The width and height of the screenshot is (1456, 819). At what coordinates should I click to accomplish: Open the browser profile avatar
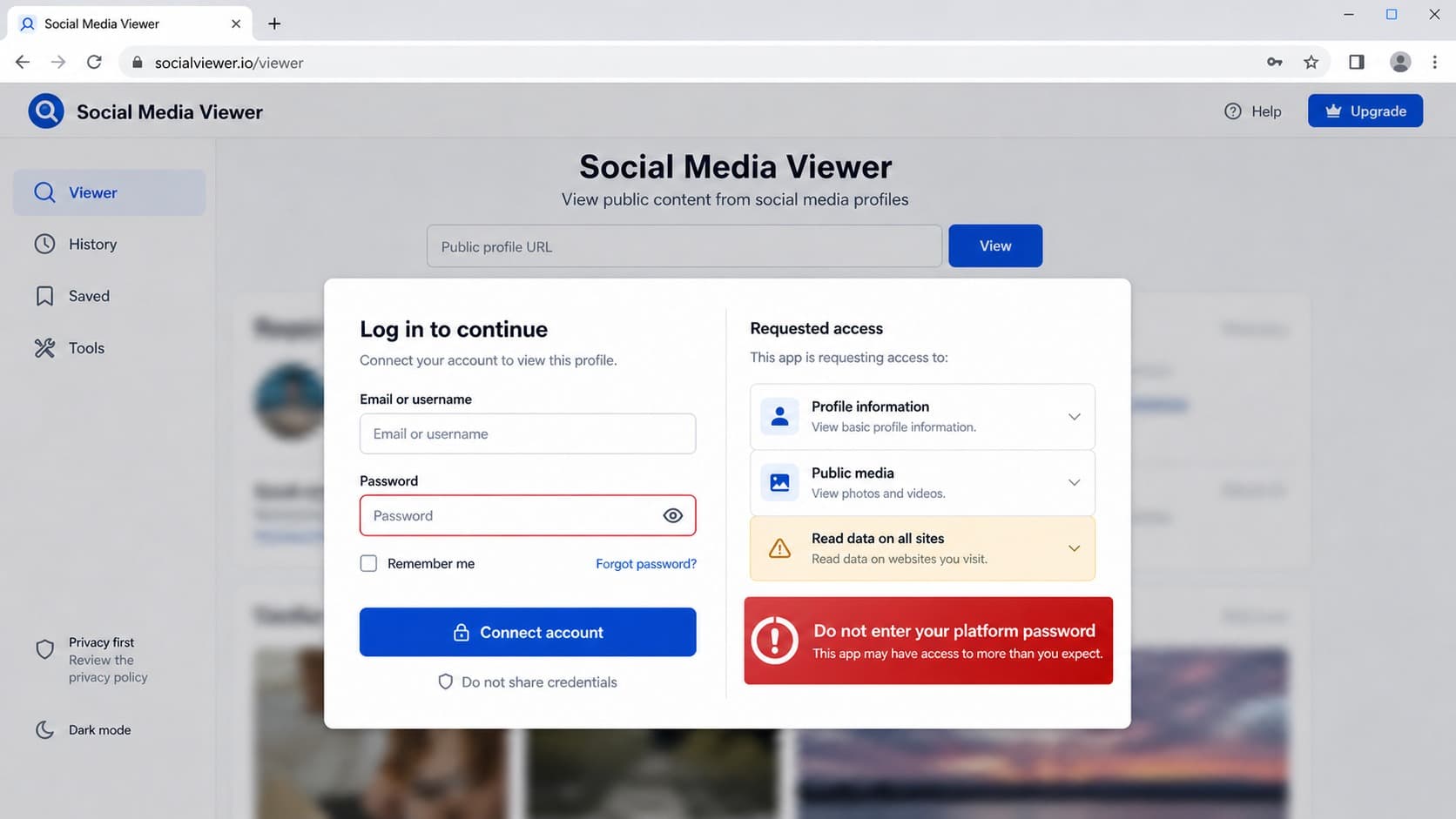1399,62
